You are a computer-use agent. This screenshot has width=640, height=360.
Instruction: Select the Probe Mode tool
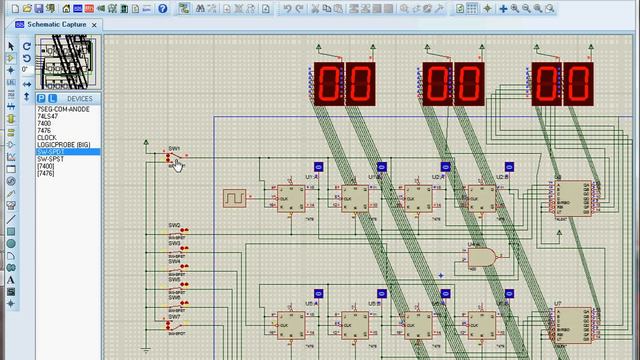pos(11,193)
